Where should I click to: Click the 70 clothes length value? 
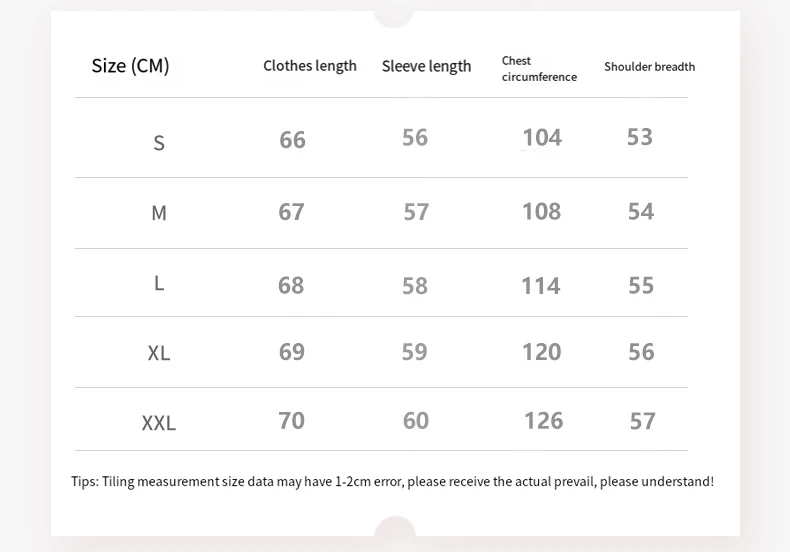pos(291,420)
